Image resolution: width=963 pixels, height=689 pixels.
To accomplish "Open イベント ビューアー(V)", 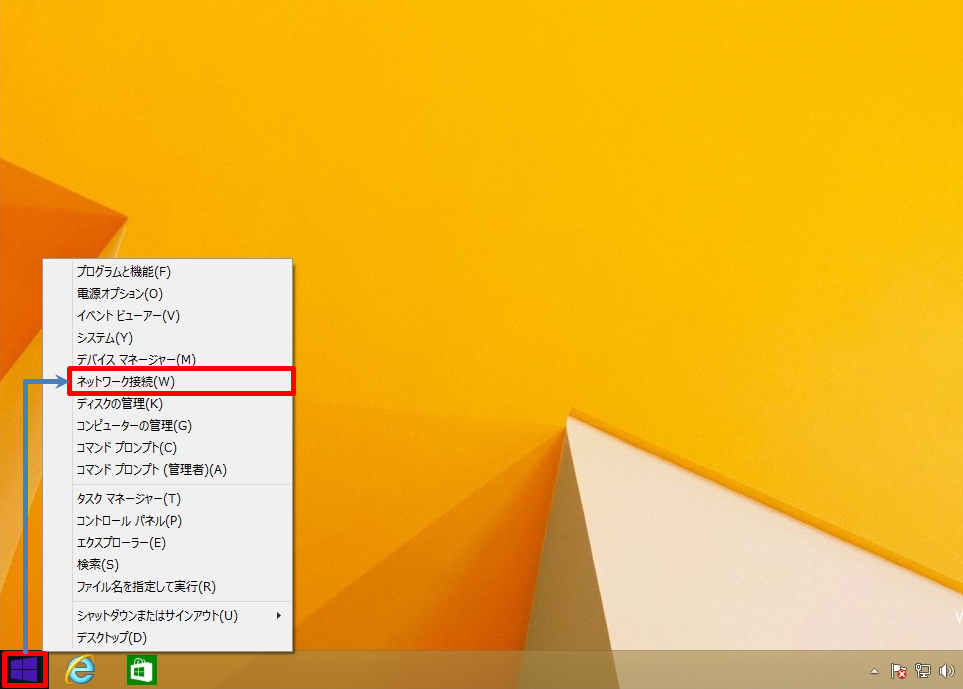I will coord(168,316).
